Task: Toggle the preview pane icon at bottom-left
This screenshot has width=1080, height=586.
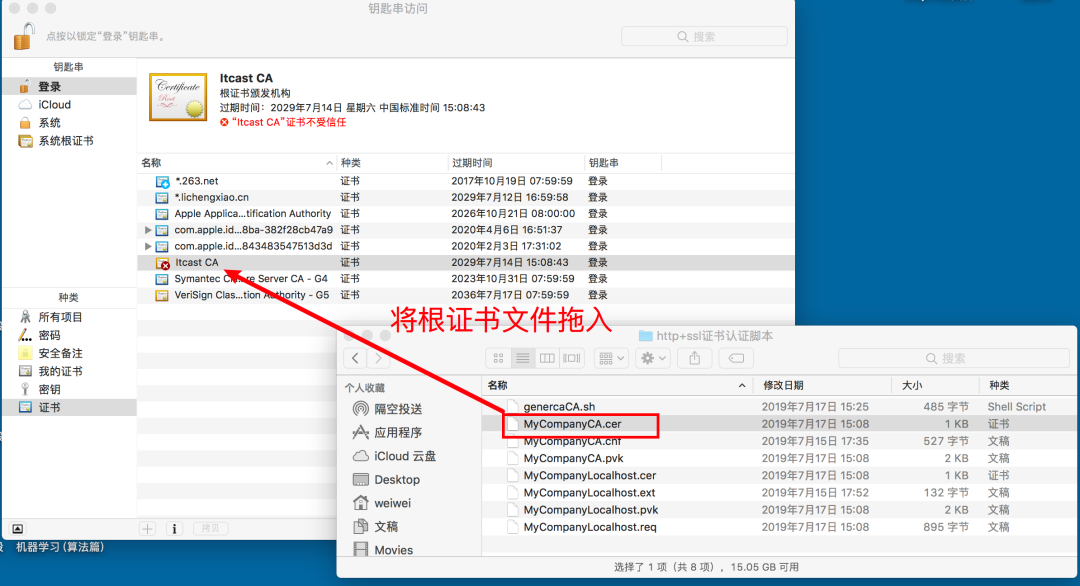Action: [18, 528]
